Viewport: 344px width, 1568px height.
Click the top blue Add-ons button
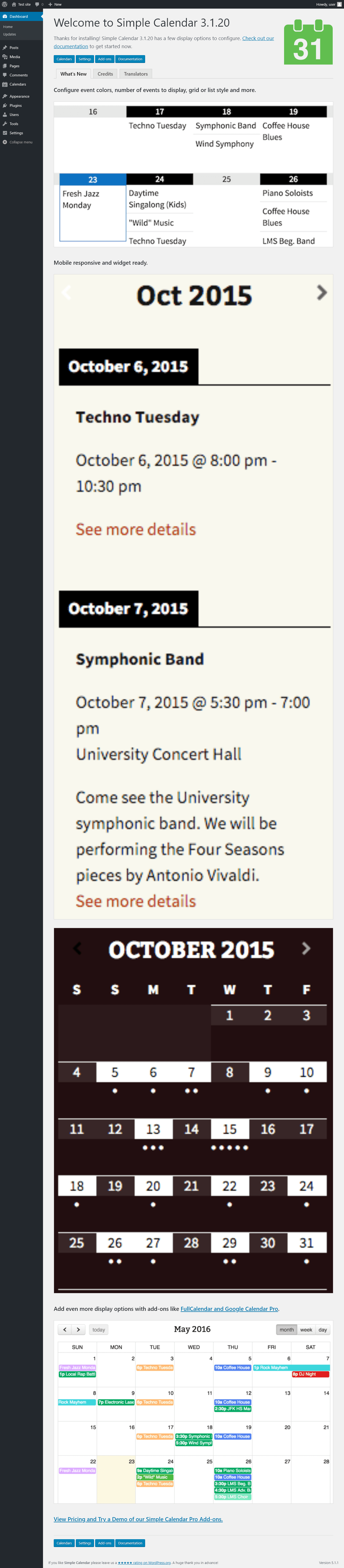(x=105, y=59)
